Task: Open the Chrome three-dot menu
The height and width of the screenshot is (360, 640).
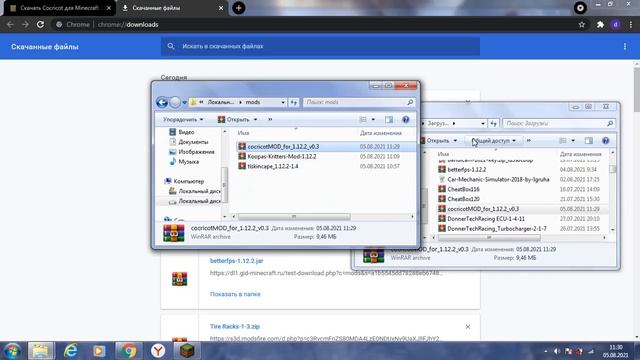Action: [x=631, y=24]
